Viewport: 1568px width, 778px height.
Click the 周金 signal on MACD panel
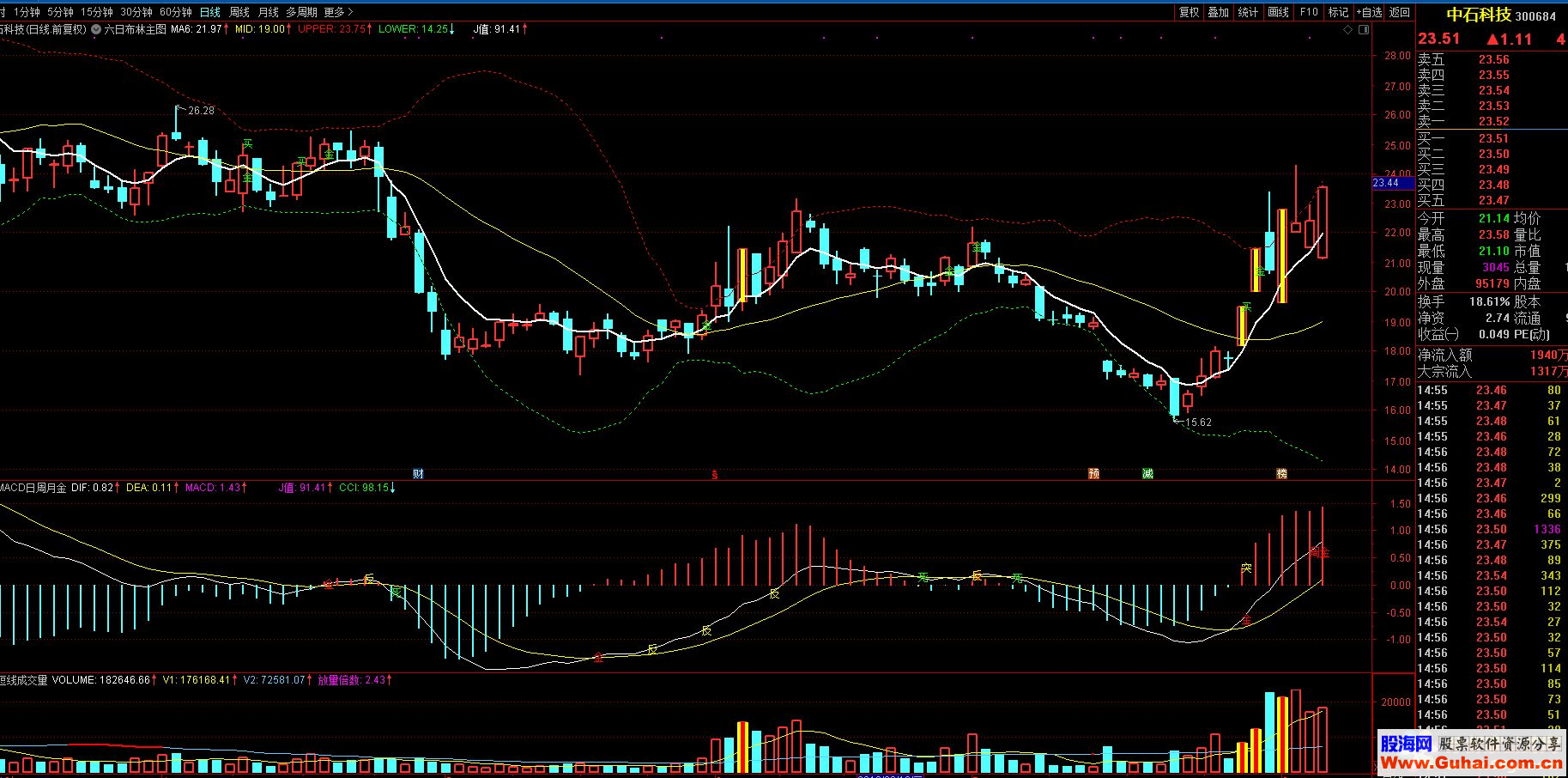pyautogui.click(x=1319, y=552)
